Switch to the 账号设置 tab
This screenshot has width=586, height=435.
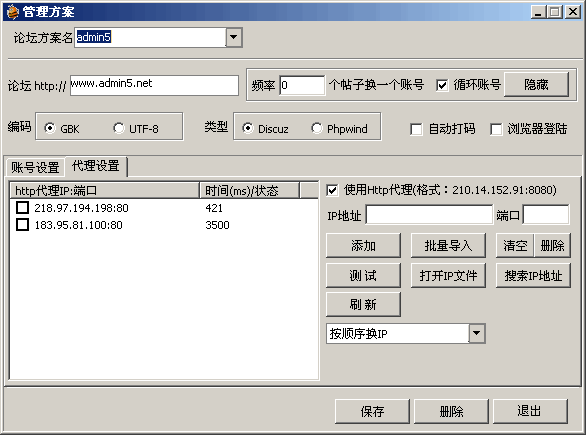35,167
